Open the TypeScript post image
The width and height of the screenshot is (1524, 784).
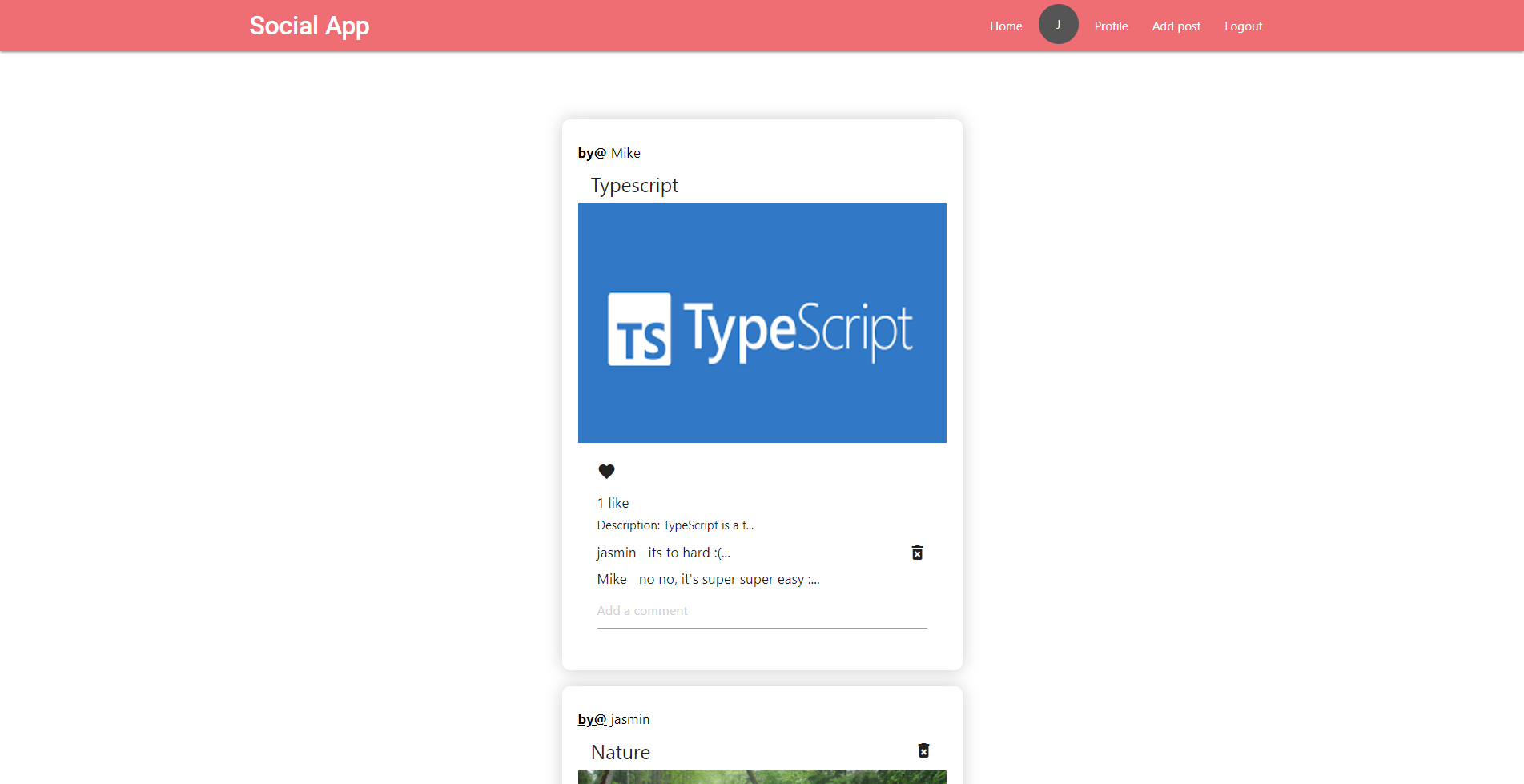[762, 323]
